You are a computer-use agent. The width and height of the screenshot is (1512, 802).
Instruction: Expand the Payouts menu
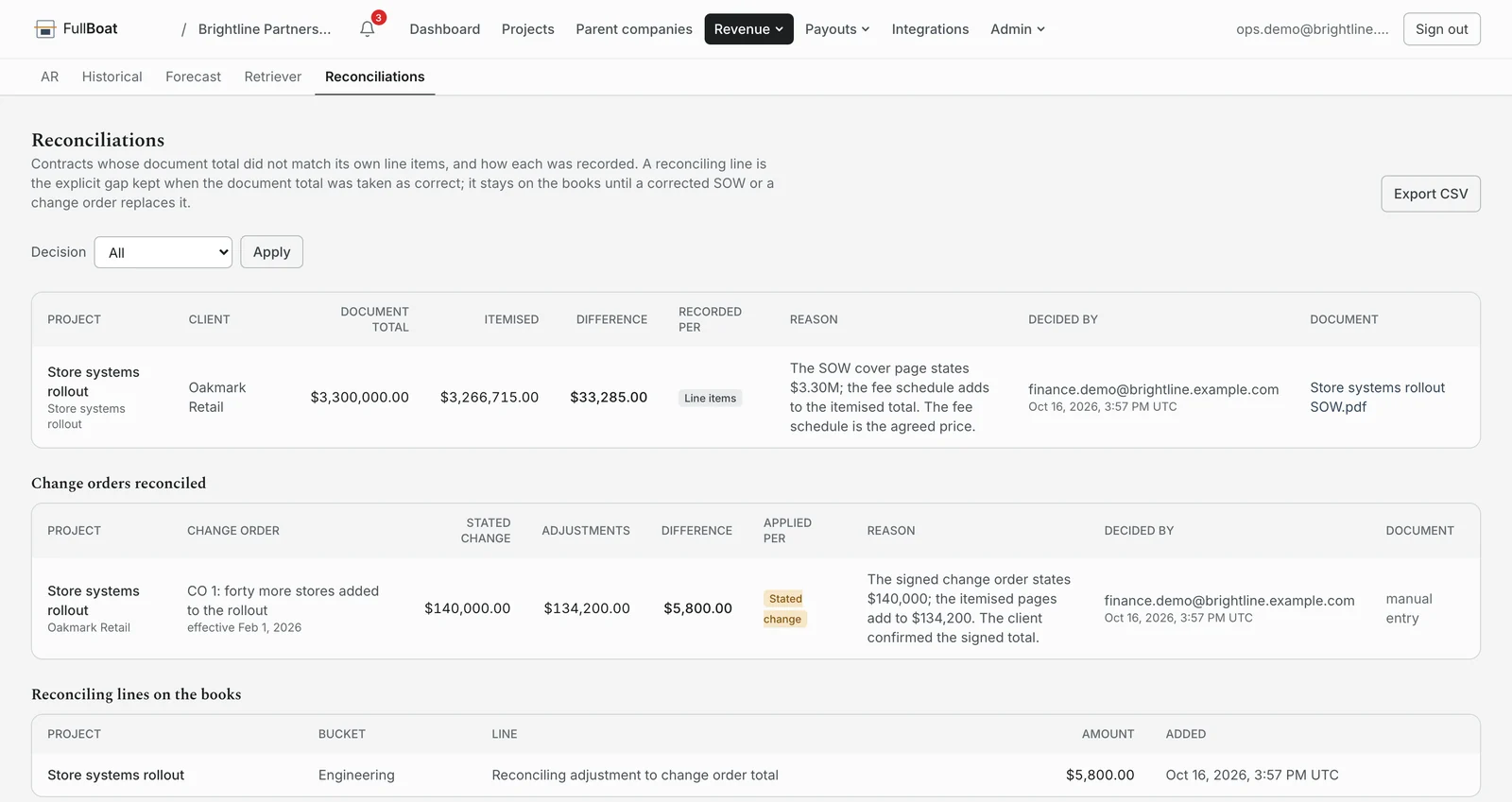point(837,29)
